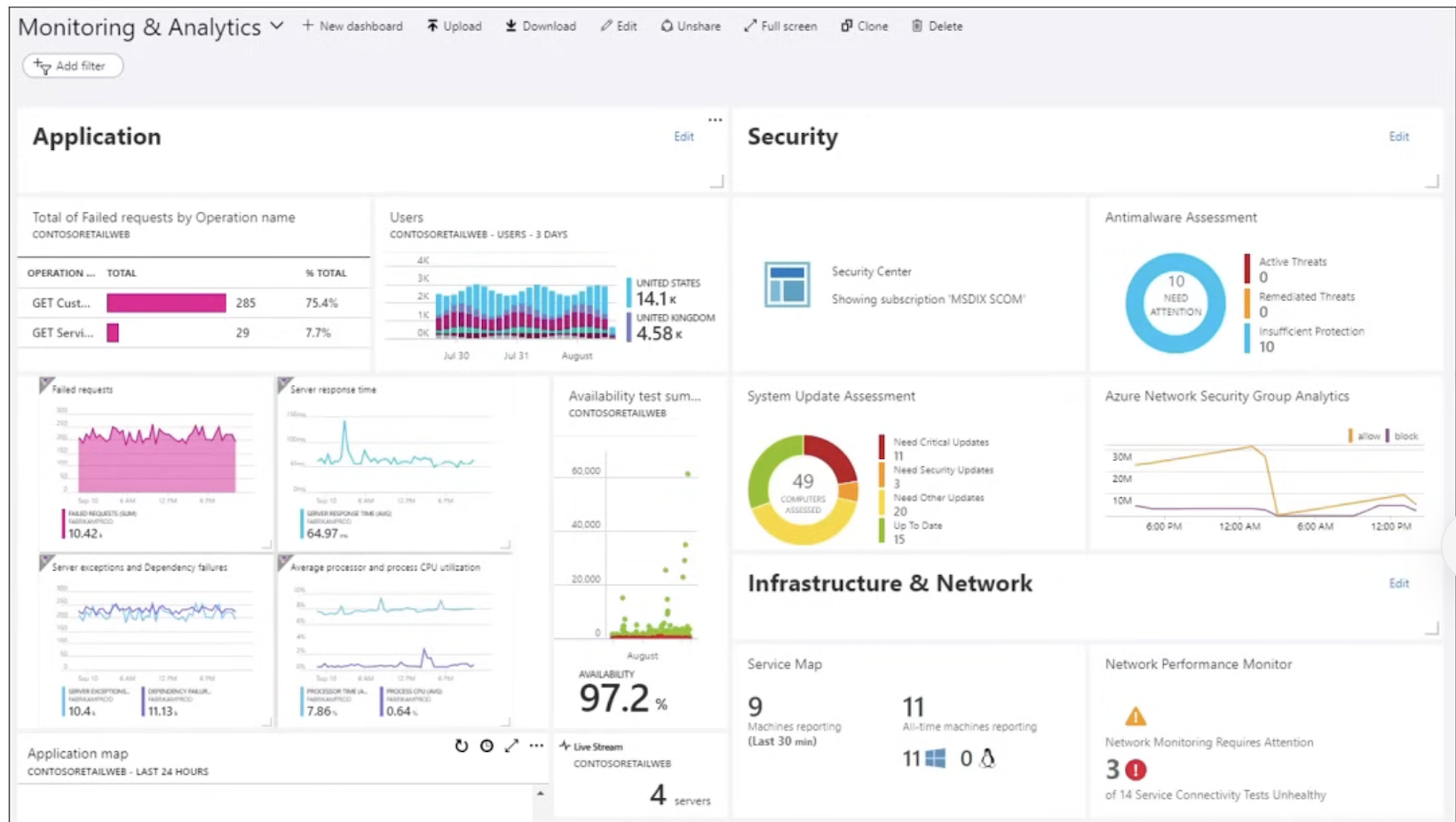The width and height of the screenshot is (1456, 822).
Task: Enter Full screen mode
Action: (x=780, y=27)
